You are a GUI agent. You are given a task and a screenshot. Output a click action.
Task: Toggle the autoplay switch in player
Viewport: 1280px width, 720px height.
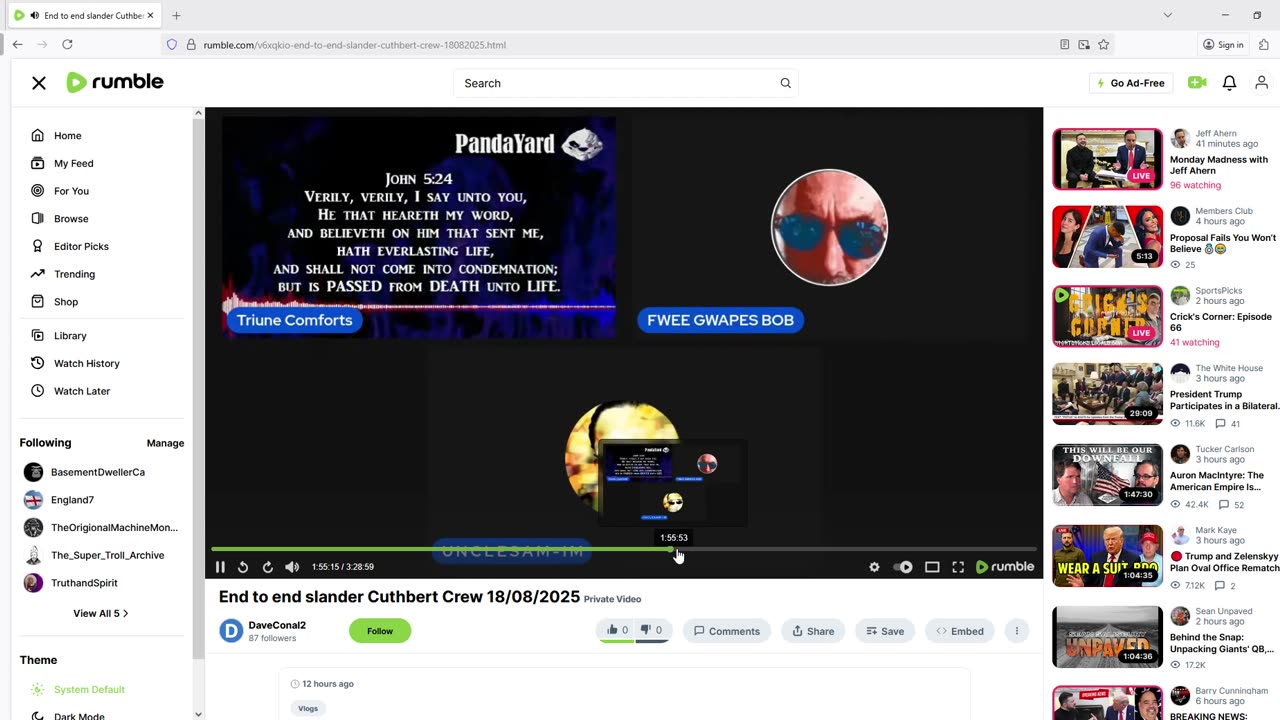click(x=903, y=567)
